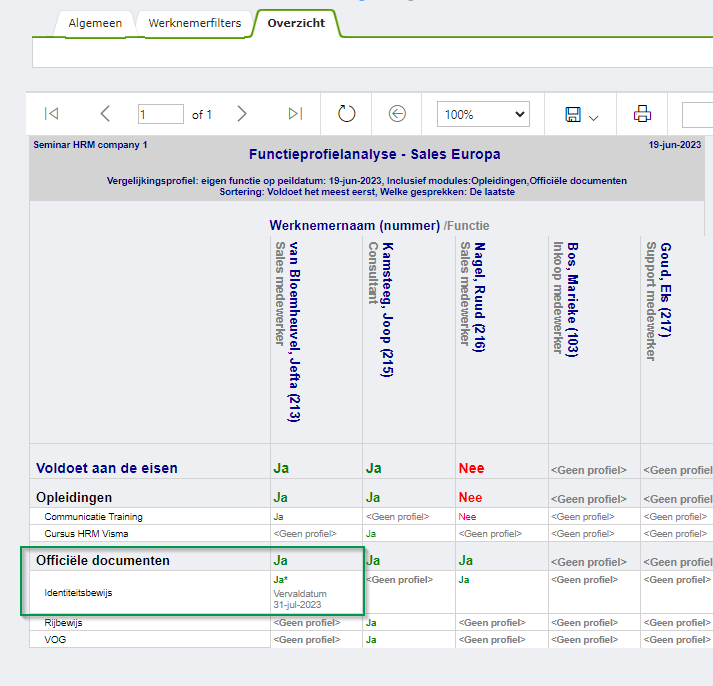Click the current page number field

pyautogui.click(x=160, y=114)
